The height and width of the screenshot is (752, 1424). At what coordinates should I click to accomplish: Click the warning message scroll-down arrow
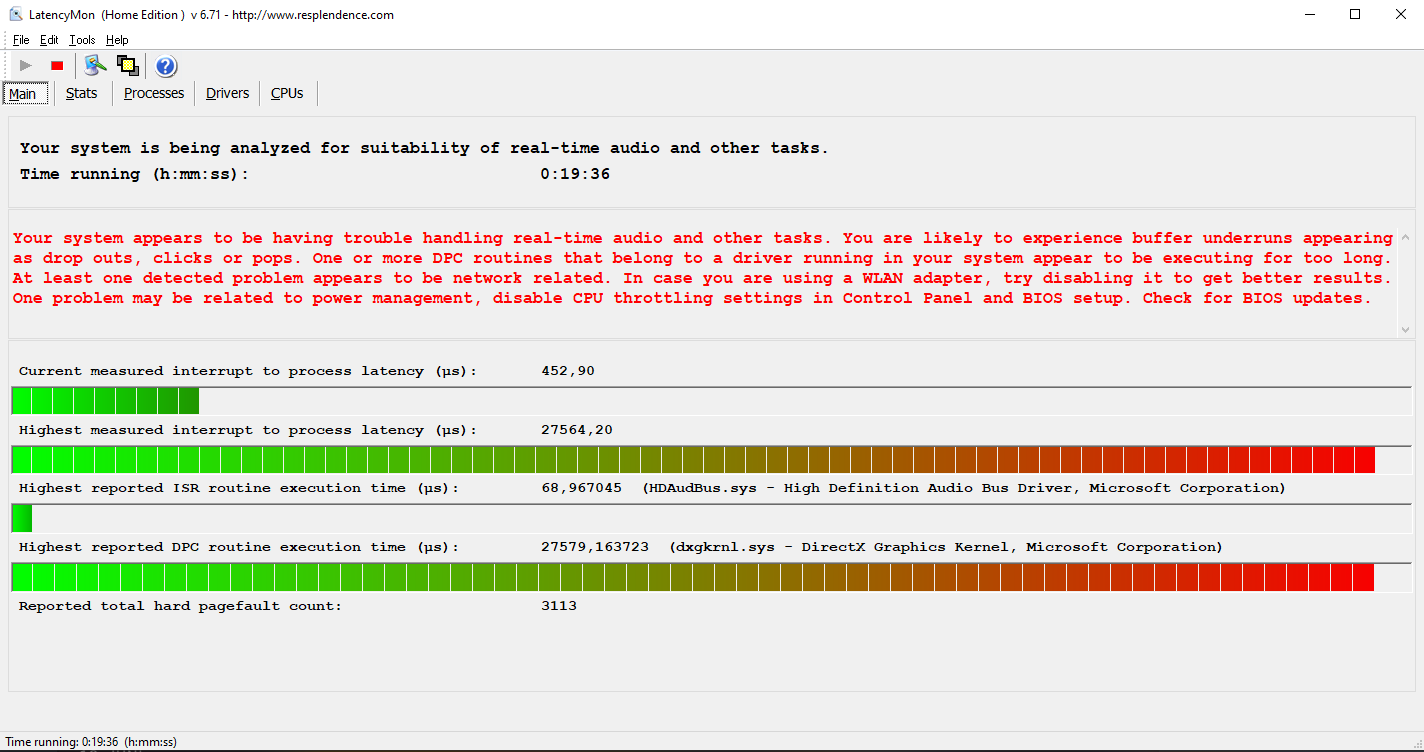click(1405, 329)
